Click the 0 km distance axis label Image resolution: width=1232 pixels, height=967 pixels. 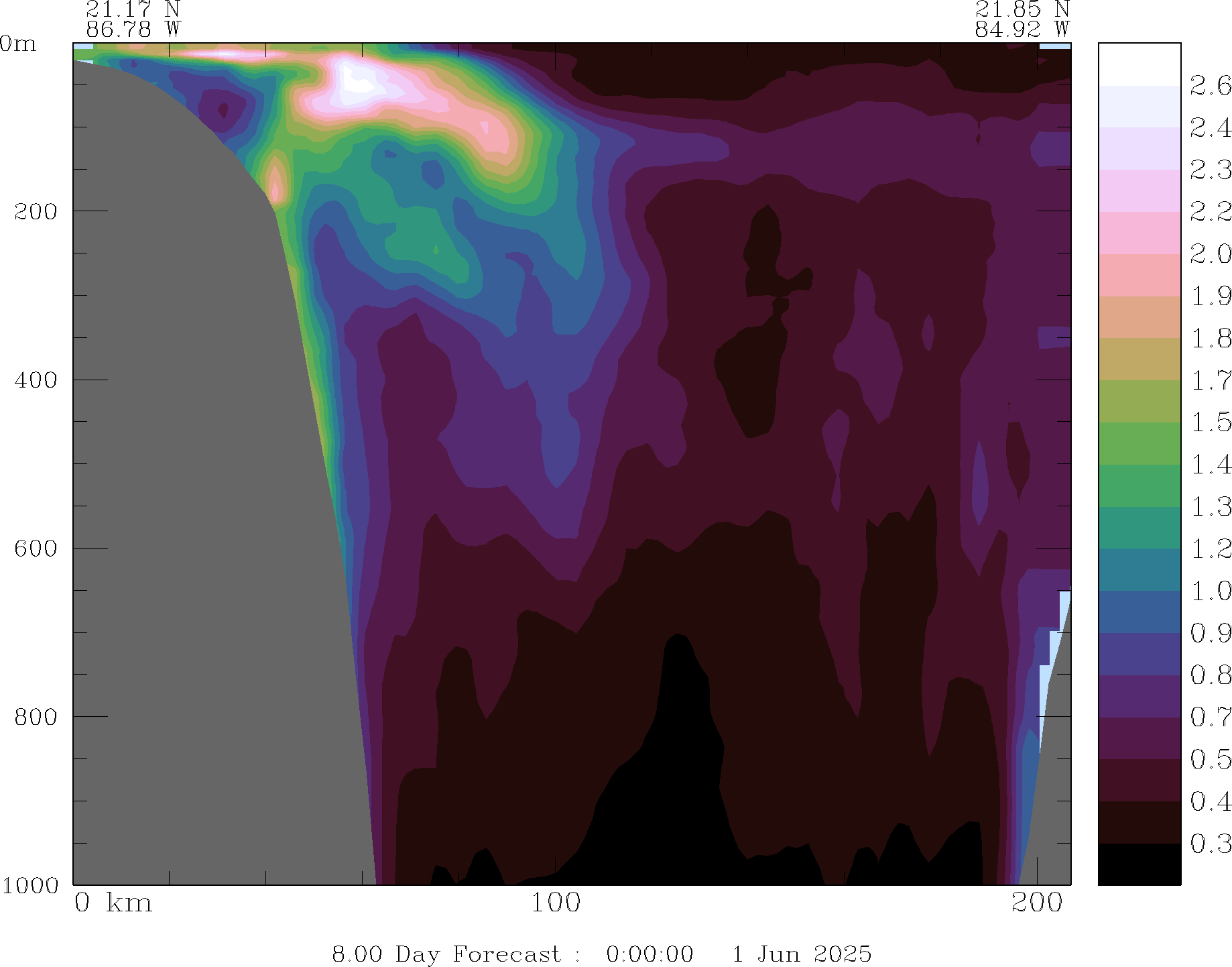tap(113, 903)
